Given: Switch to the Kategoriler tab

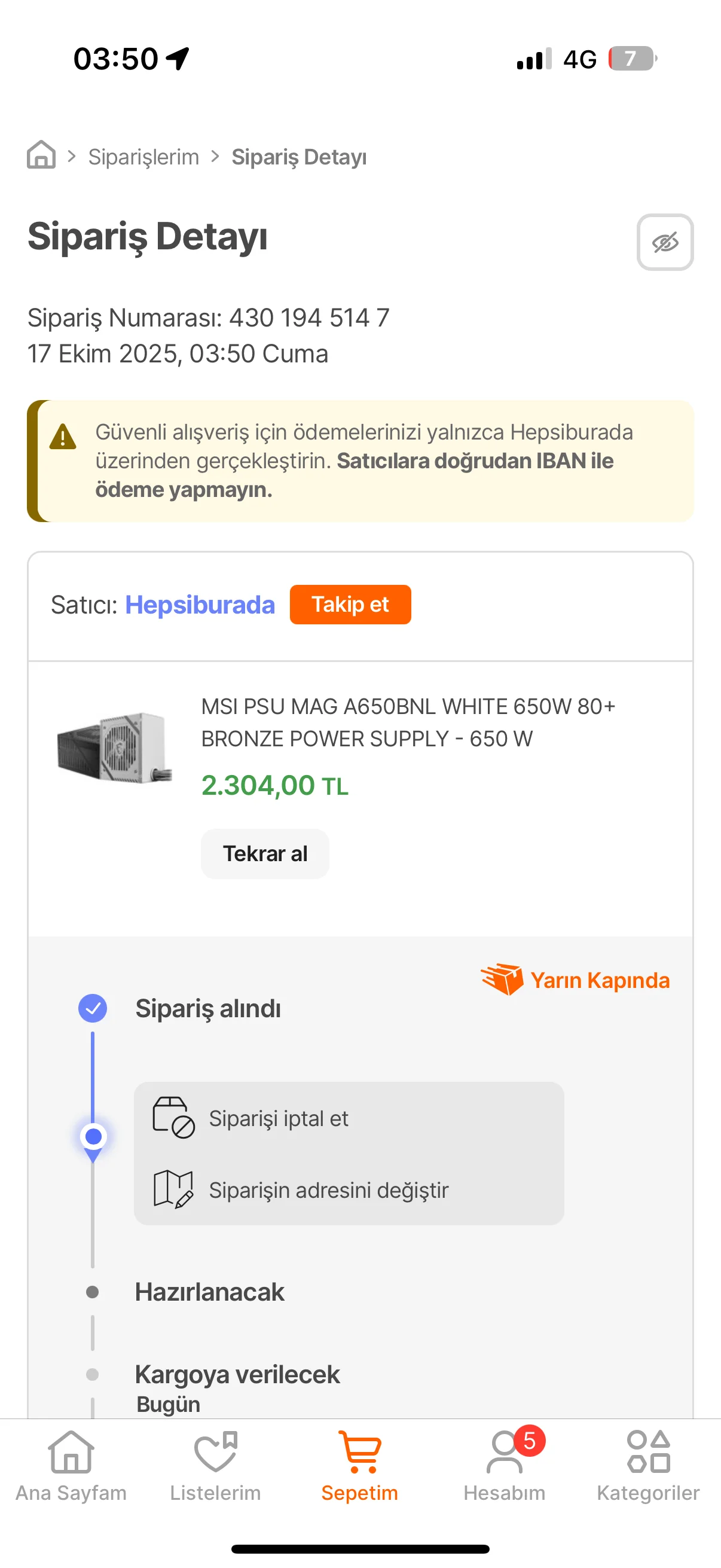Looking at the screenshot, I should (x=648, y=1466).
